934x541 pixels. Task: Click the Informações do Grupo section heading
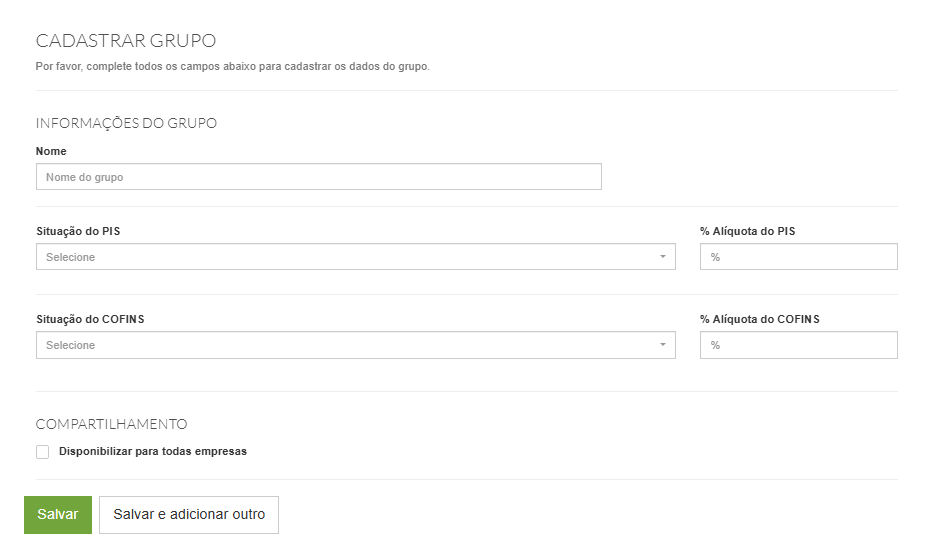tap(126, 123)
